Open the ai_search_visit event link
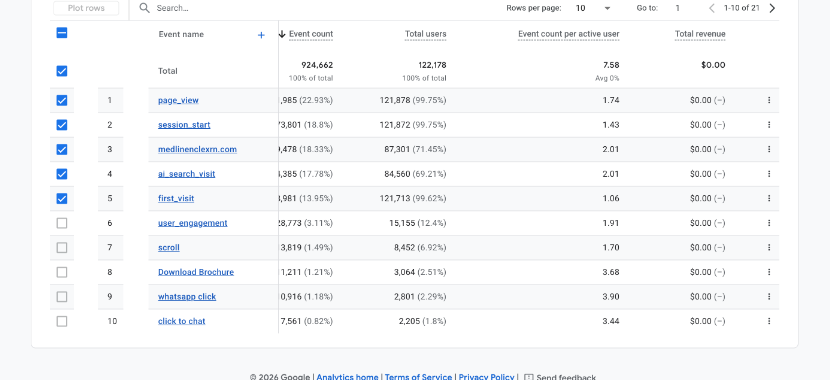This screenshot has width=830, height=380. [186, 174]
